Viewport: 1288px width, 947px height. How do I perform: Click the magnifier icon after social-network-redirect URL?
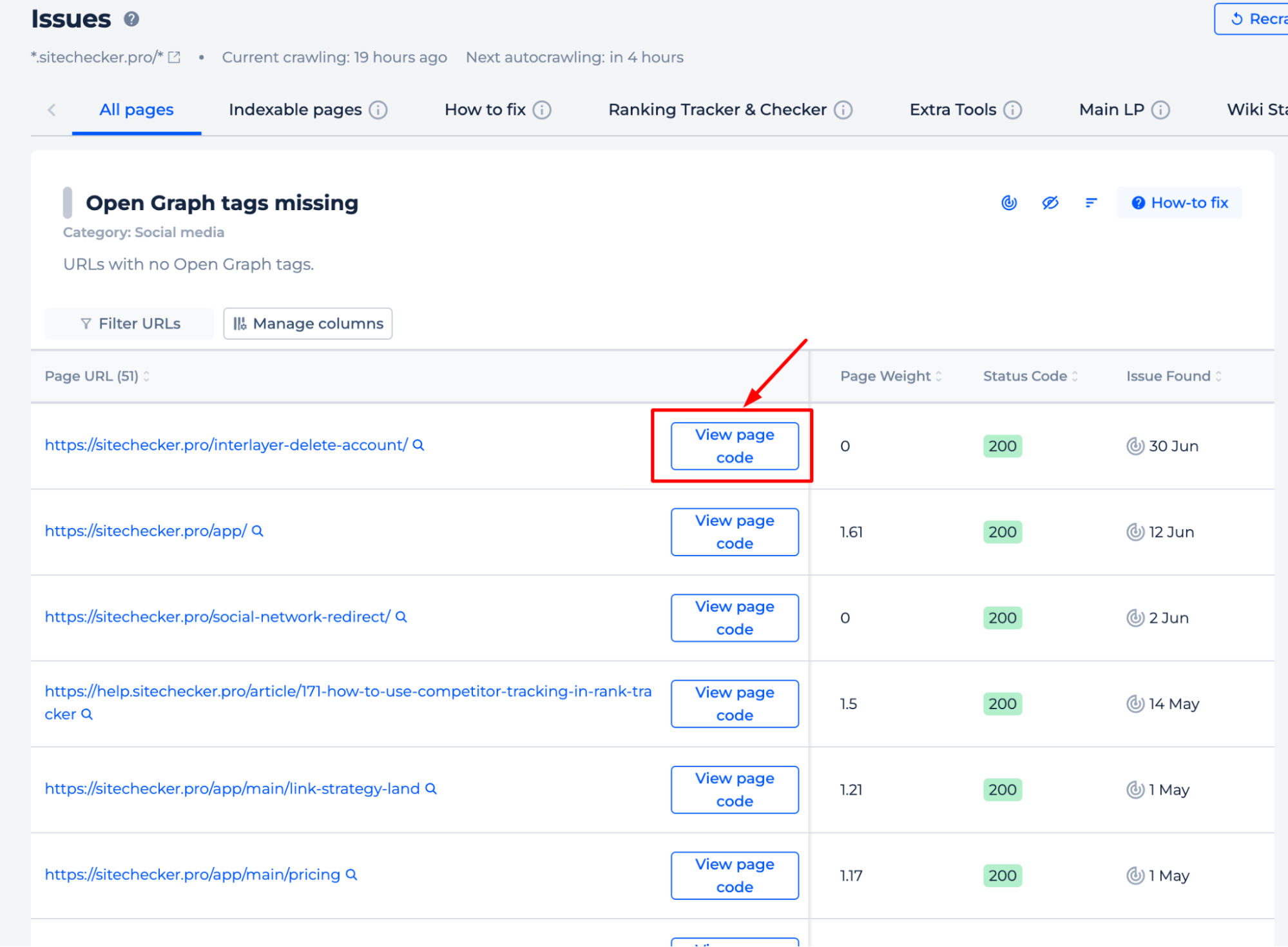click(x=401, y=617)
